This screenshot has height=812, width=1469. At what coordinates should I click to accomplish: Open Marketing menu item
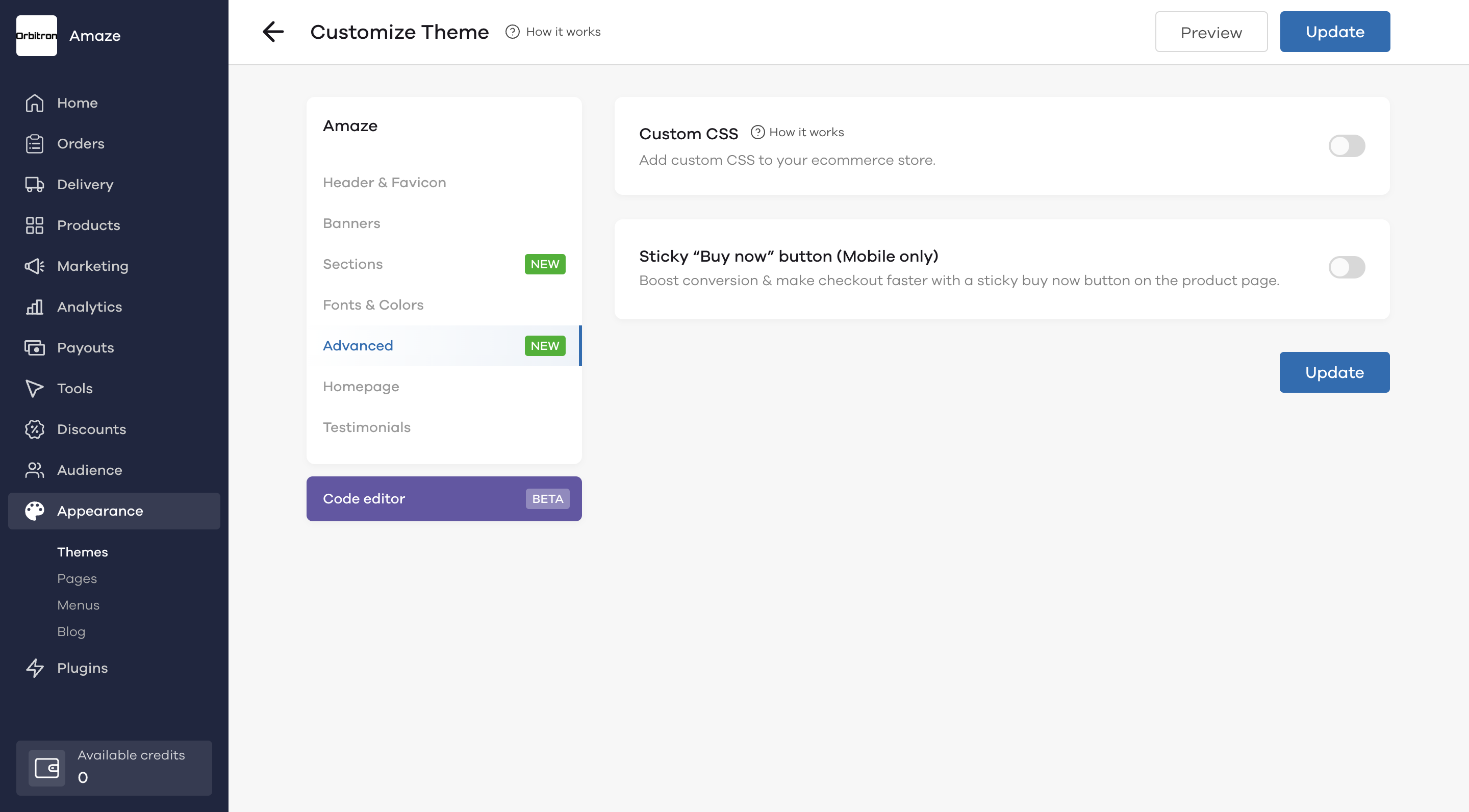point(114,266)
